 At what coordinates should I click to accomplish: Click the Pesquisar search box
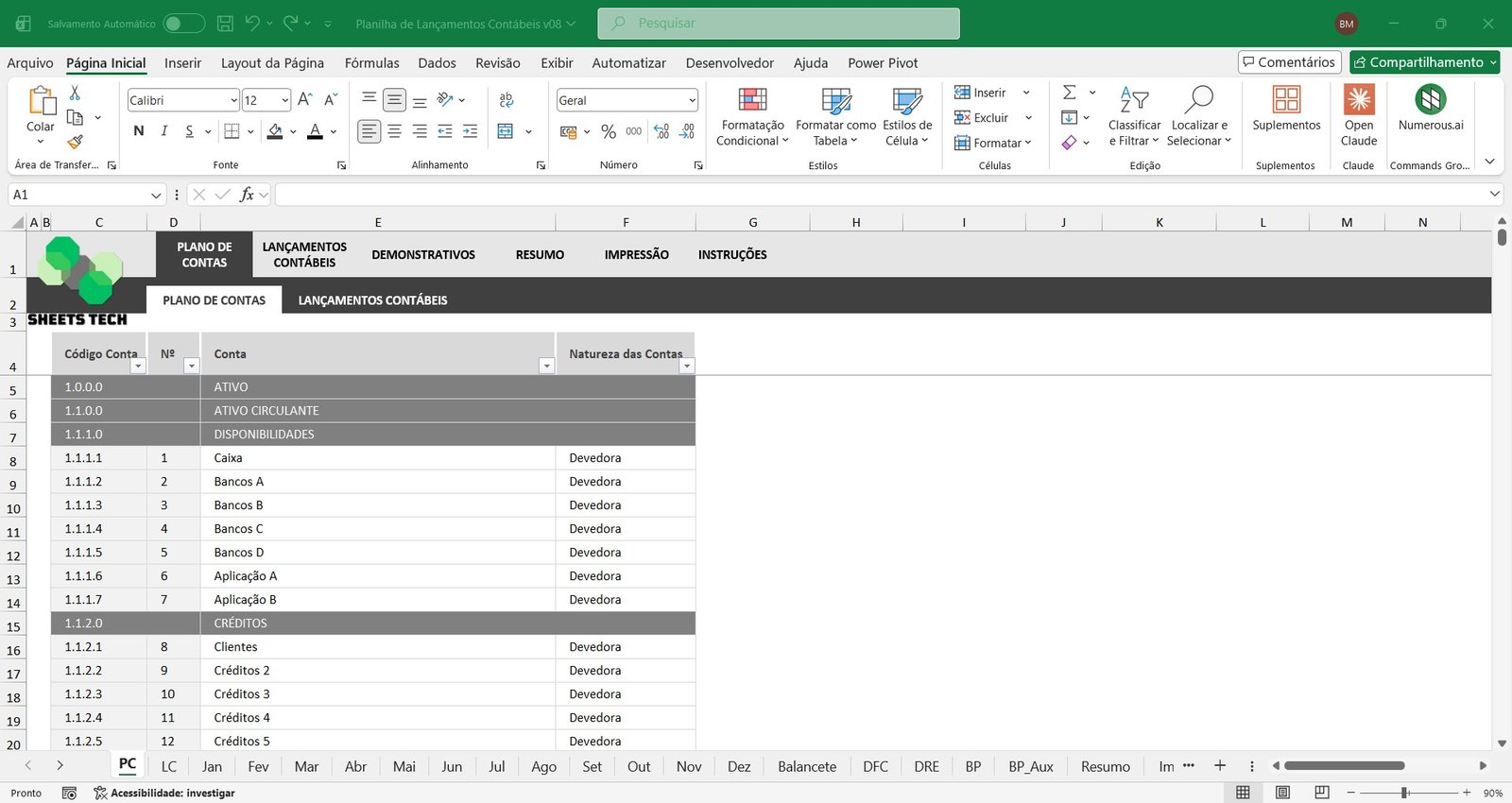(x=779, y=24)
